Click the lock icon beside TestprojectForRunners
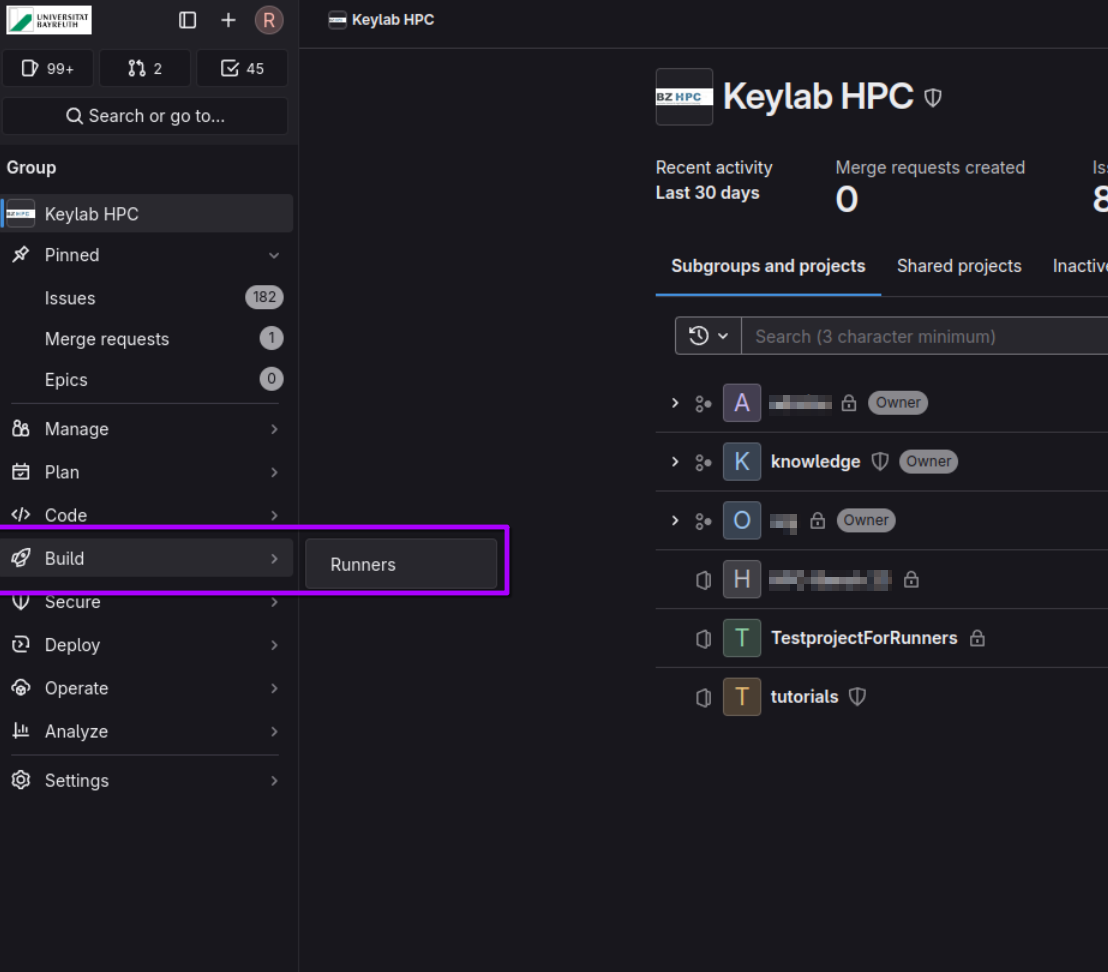The height and width of the screenshot is (972, 1108). [977, 638]
